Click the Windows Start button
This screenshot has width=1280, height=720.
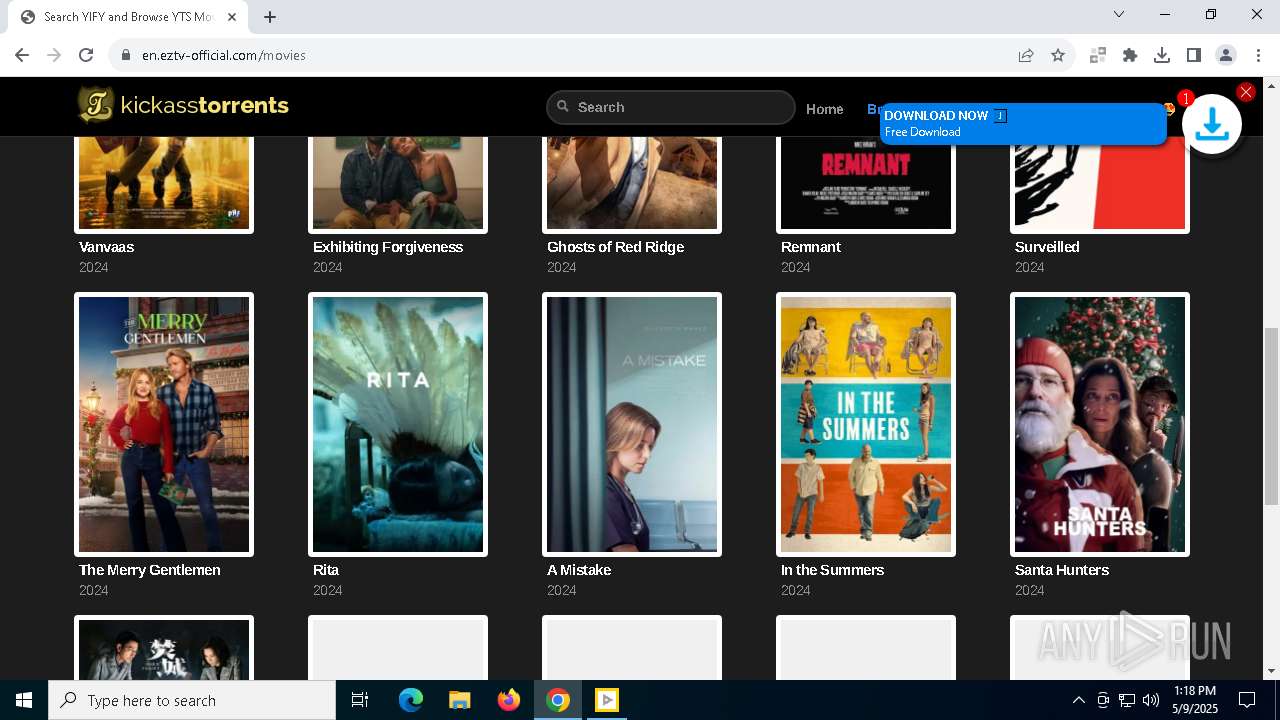coord(24,700)
